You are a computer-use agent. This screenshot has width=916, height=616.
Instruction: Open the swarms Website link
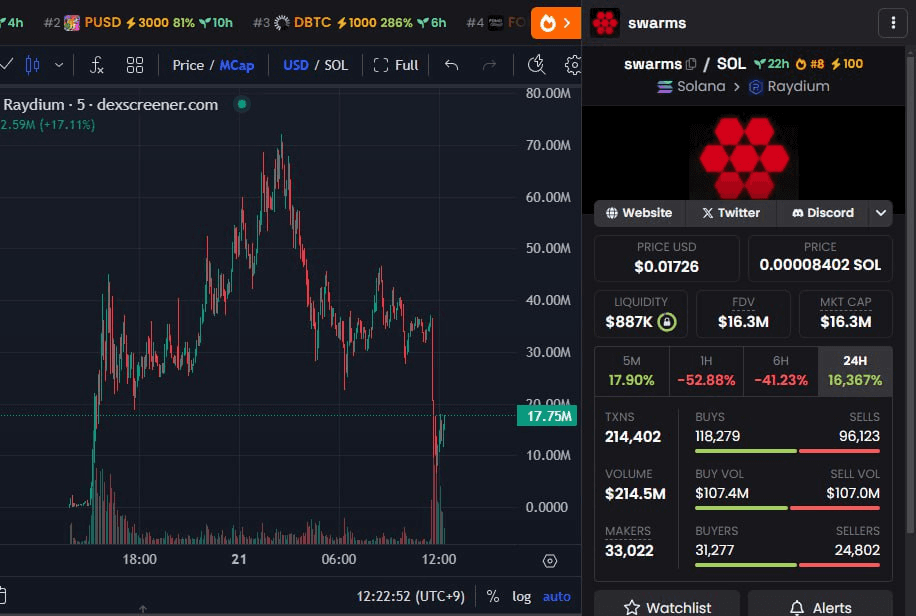pyautogui.click(x=639, y=213)
